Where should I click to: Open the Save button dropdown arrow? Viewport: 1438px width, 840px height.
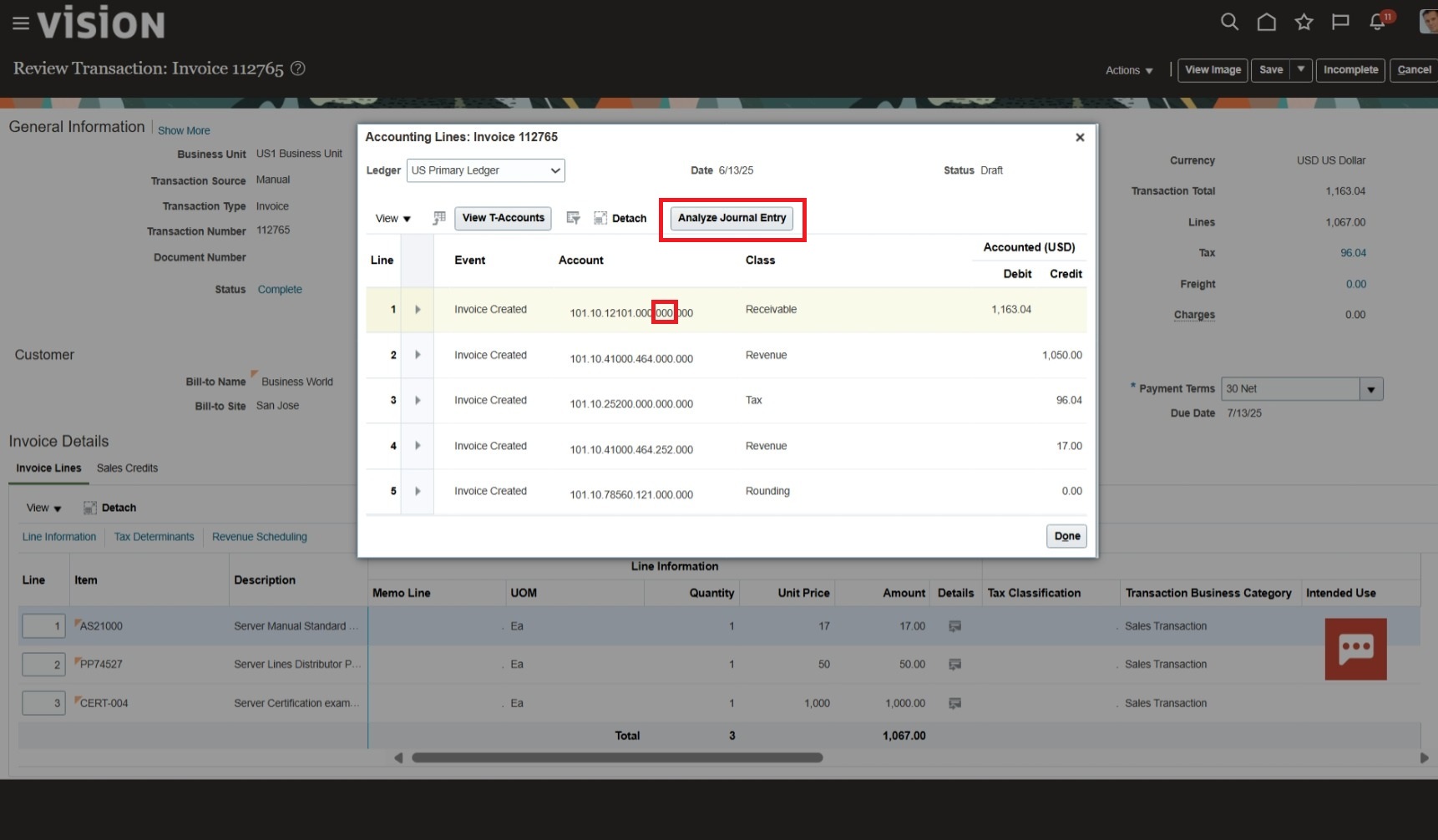pos(1301,70)
